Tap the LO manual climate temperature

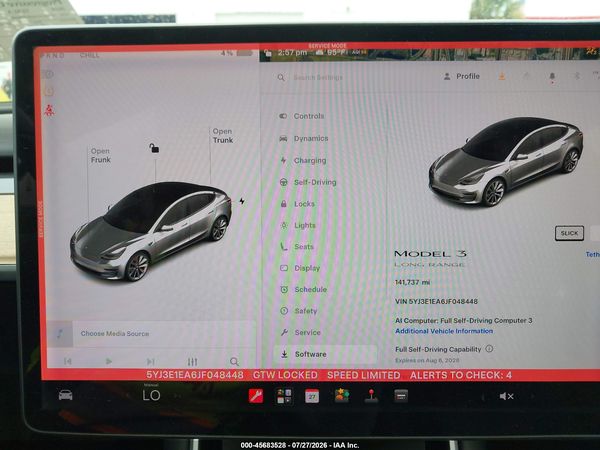151,395
